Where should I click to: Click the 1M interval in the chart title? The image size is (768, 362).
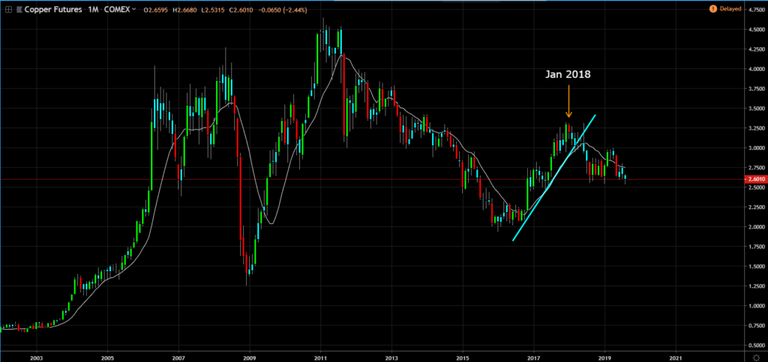click(x=93, y=9)
